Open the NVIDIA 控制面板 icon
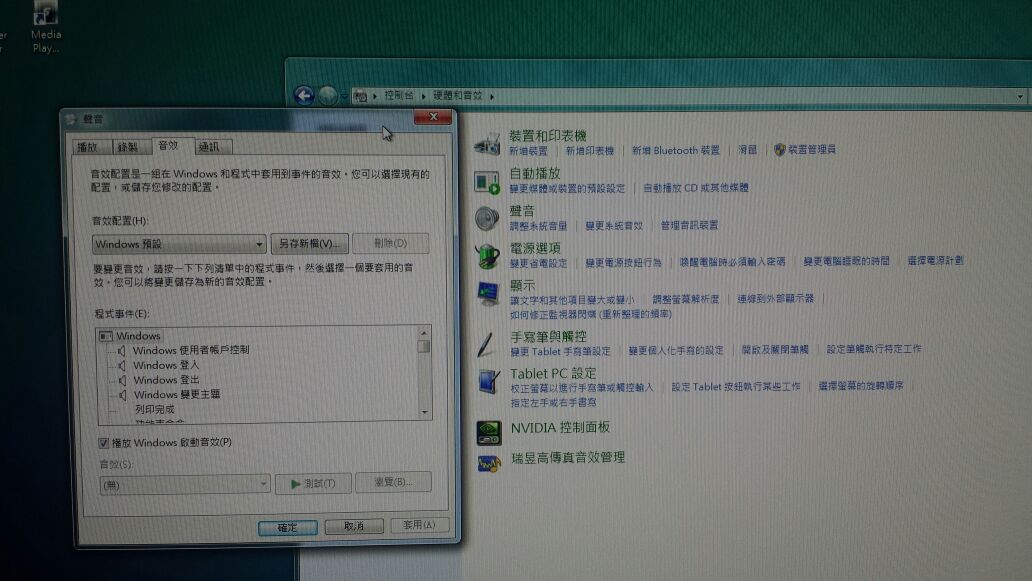 pyautogui.click(x=489, y=432)
